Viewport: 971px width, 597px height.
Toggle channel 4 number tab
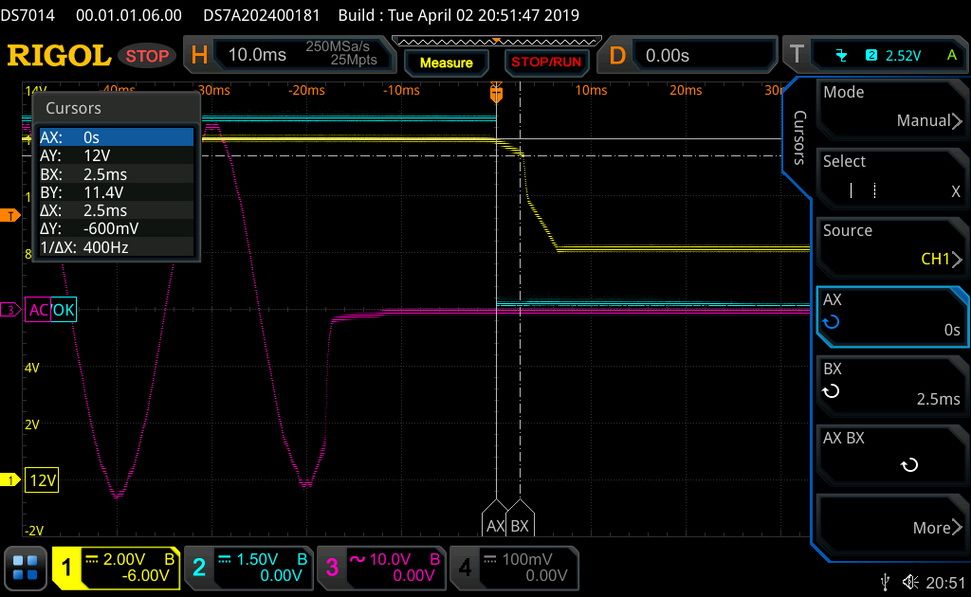pyautogui.click(x=464, y=567)
